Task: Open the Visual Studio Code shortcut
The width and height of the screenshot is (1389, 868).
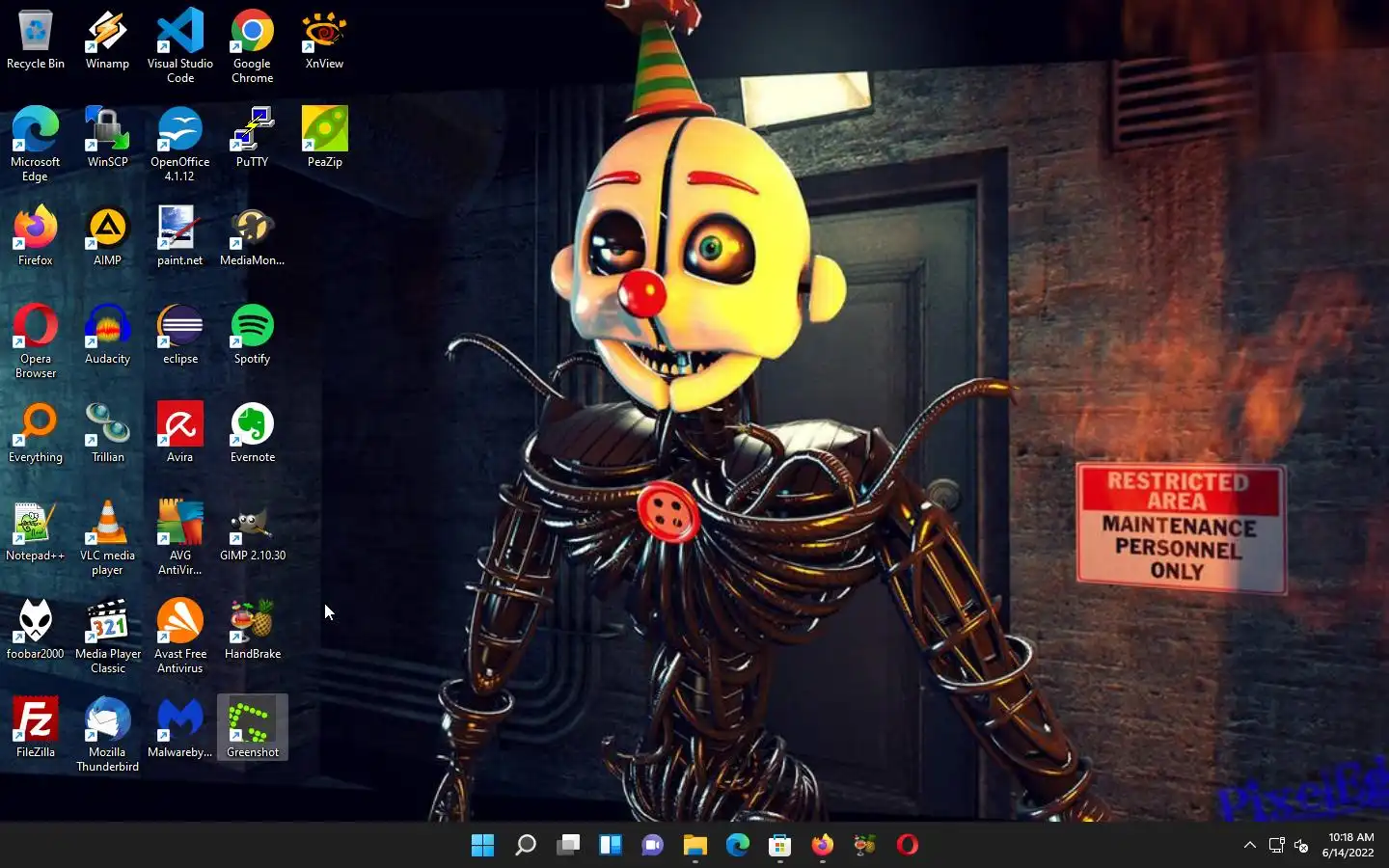Action: (180, 45)
